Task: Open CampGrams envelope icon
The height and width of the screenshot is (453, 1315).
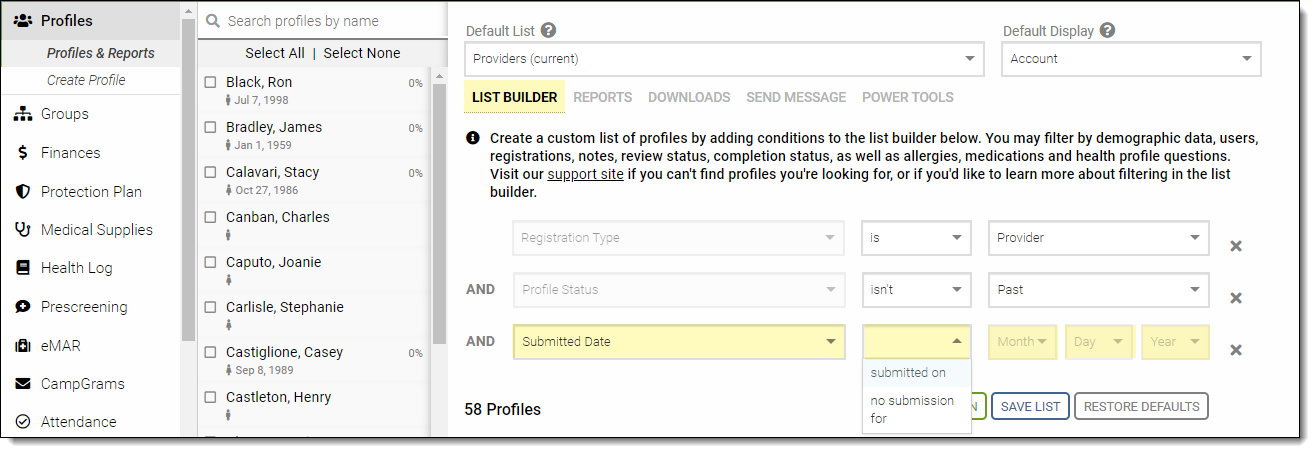Action: pyautogui.click(x=22, y=384)
